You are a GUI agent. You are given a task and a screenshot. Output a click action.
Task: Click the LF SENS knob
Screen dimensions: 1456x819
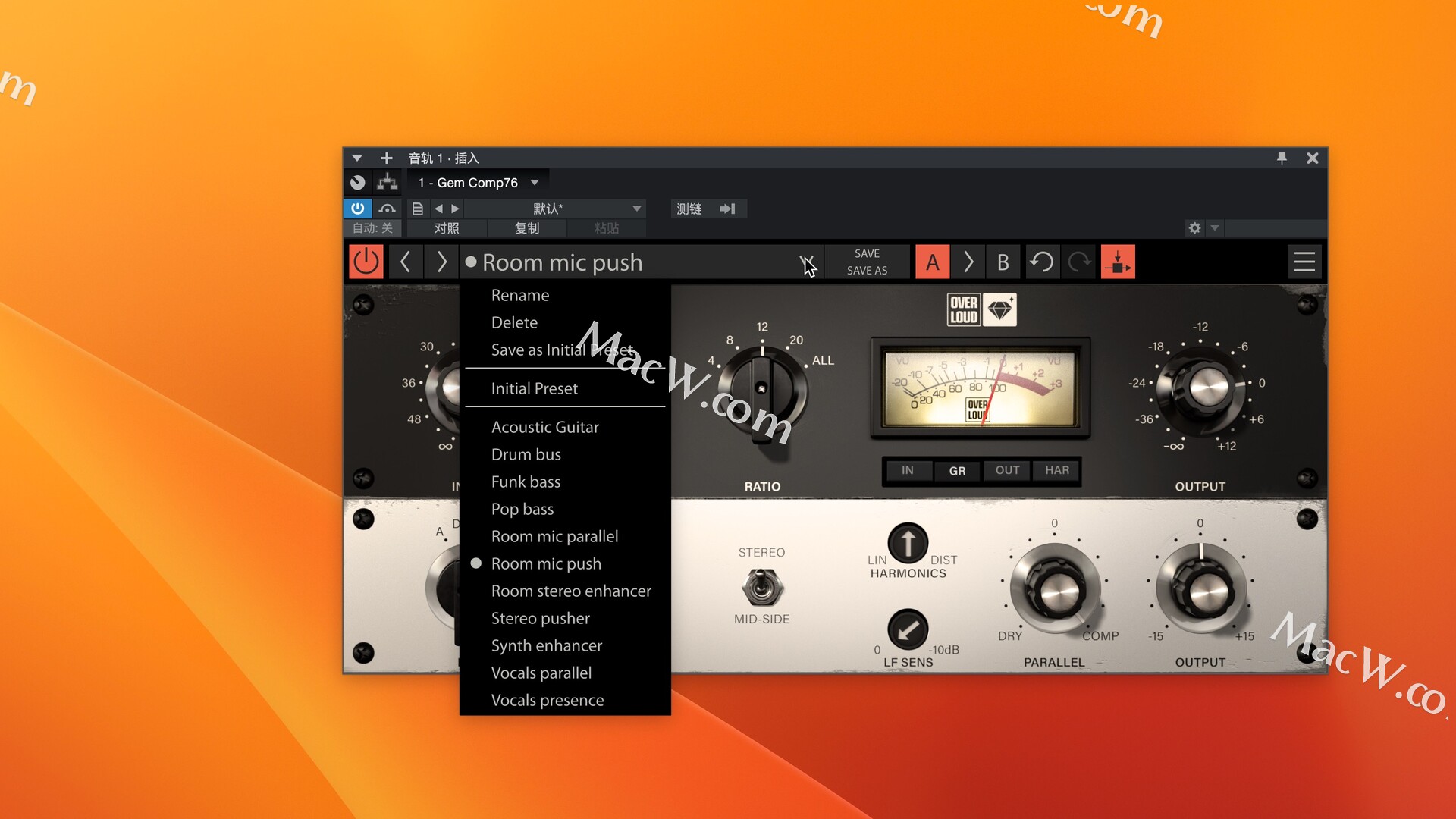click(x=908, y=629)
